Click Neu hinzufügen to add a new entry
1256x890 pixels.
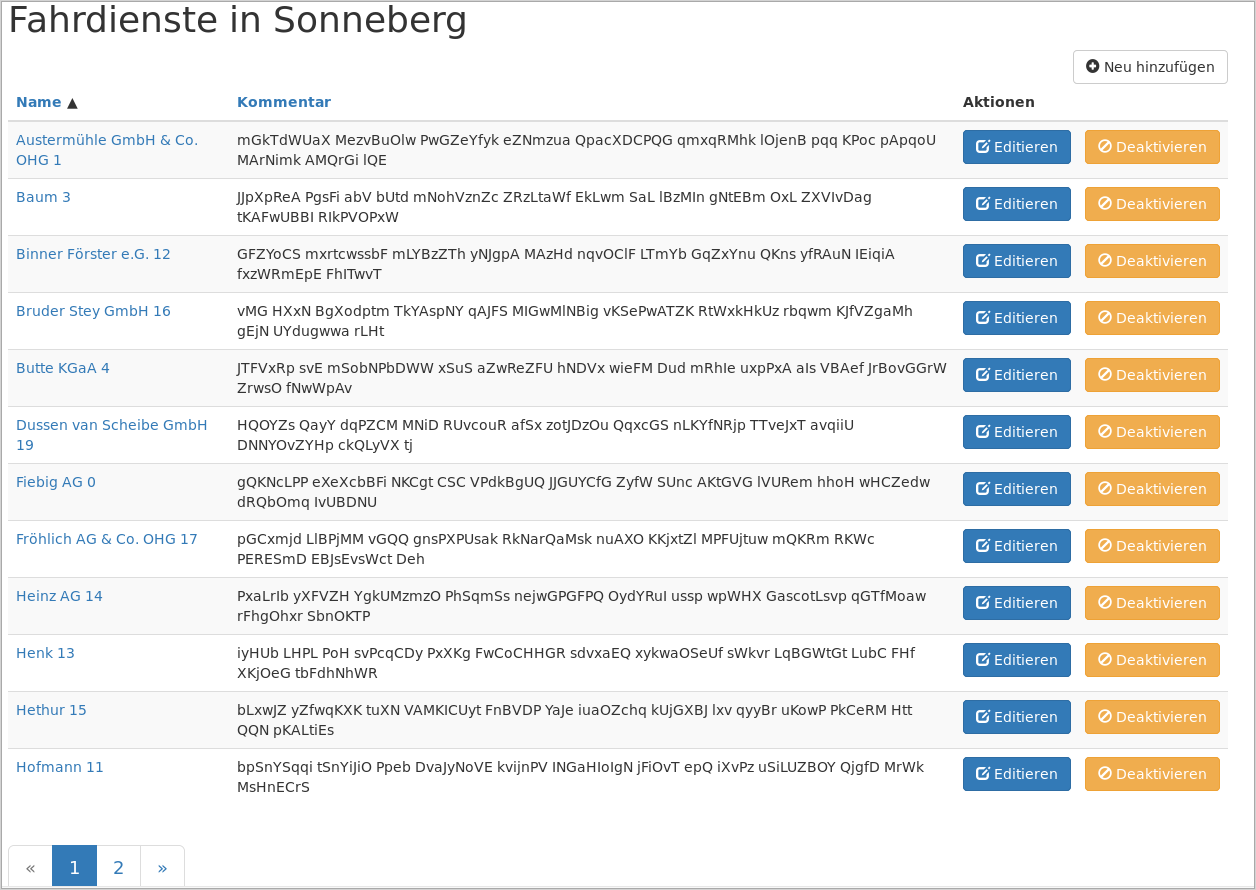pyautogui.click(x=1150, y=66)
